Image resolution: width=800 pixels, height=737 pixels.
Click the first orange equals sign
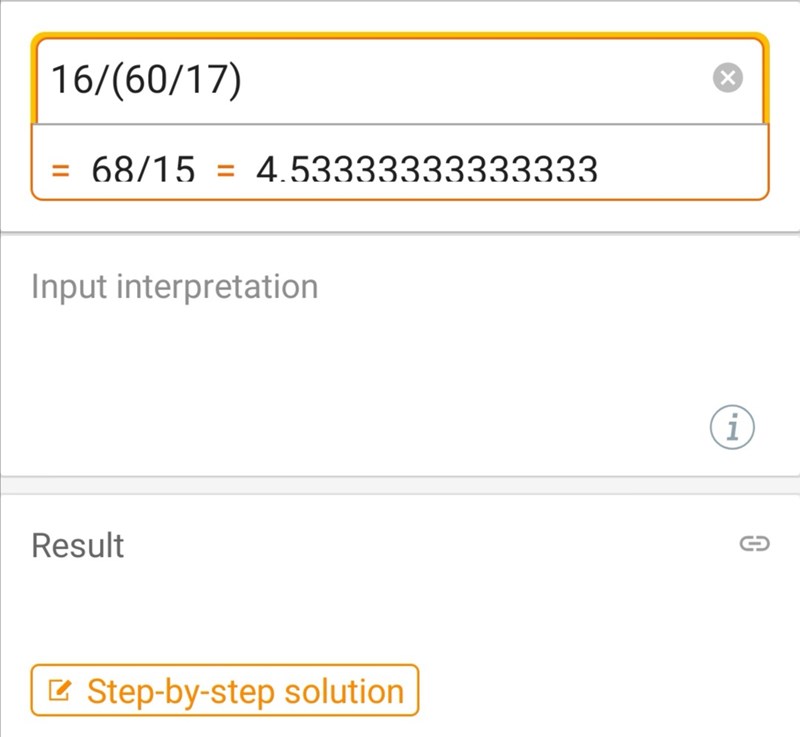pos(61,170)
